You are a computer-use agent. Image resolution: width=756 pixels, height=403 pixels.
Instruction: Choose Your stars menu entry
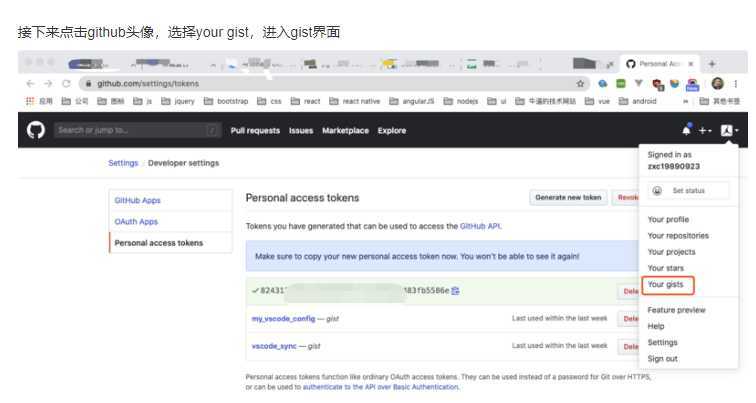click(x=665, y=268)
